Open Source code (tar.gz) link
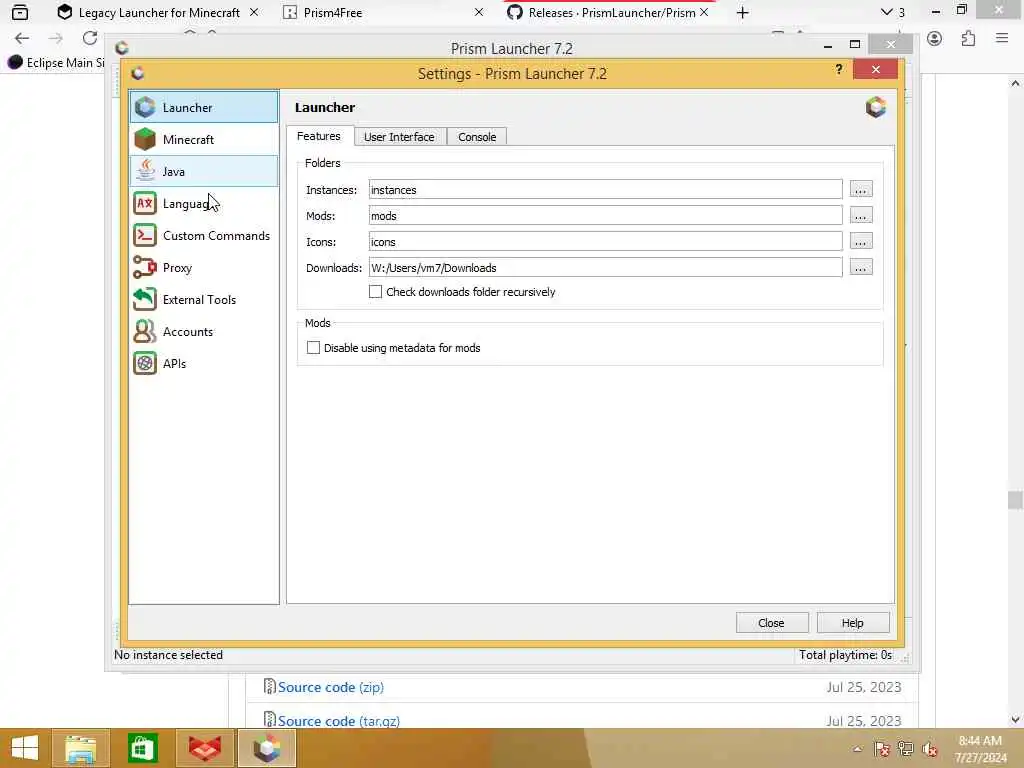Viewport: 1024px width, 768px height. coord(338,721)
